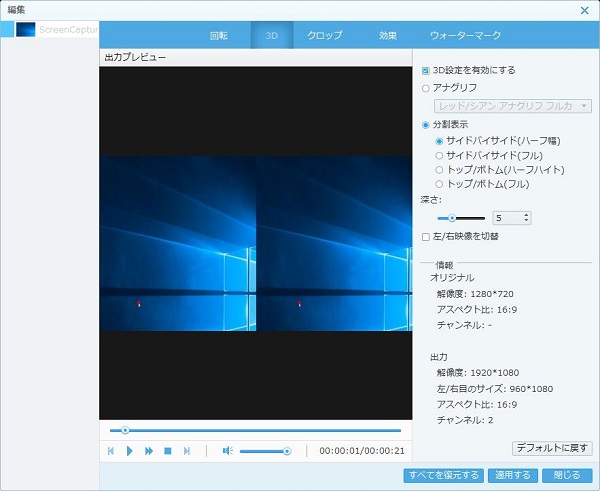Open the ウォーターマーク tab
Image resolution: width=600 pixels, height=491 pixels.
(465, 36)
